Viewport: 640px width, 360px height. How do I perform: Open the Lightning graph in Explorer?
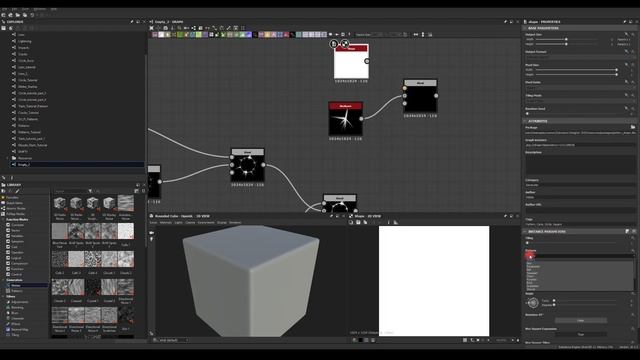coord(24,41)
